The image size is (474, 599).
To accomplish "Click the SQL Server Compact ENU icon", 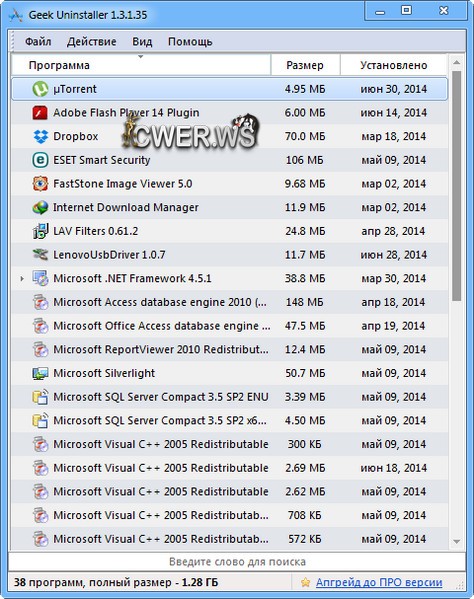I will pos(40,397).
